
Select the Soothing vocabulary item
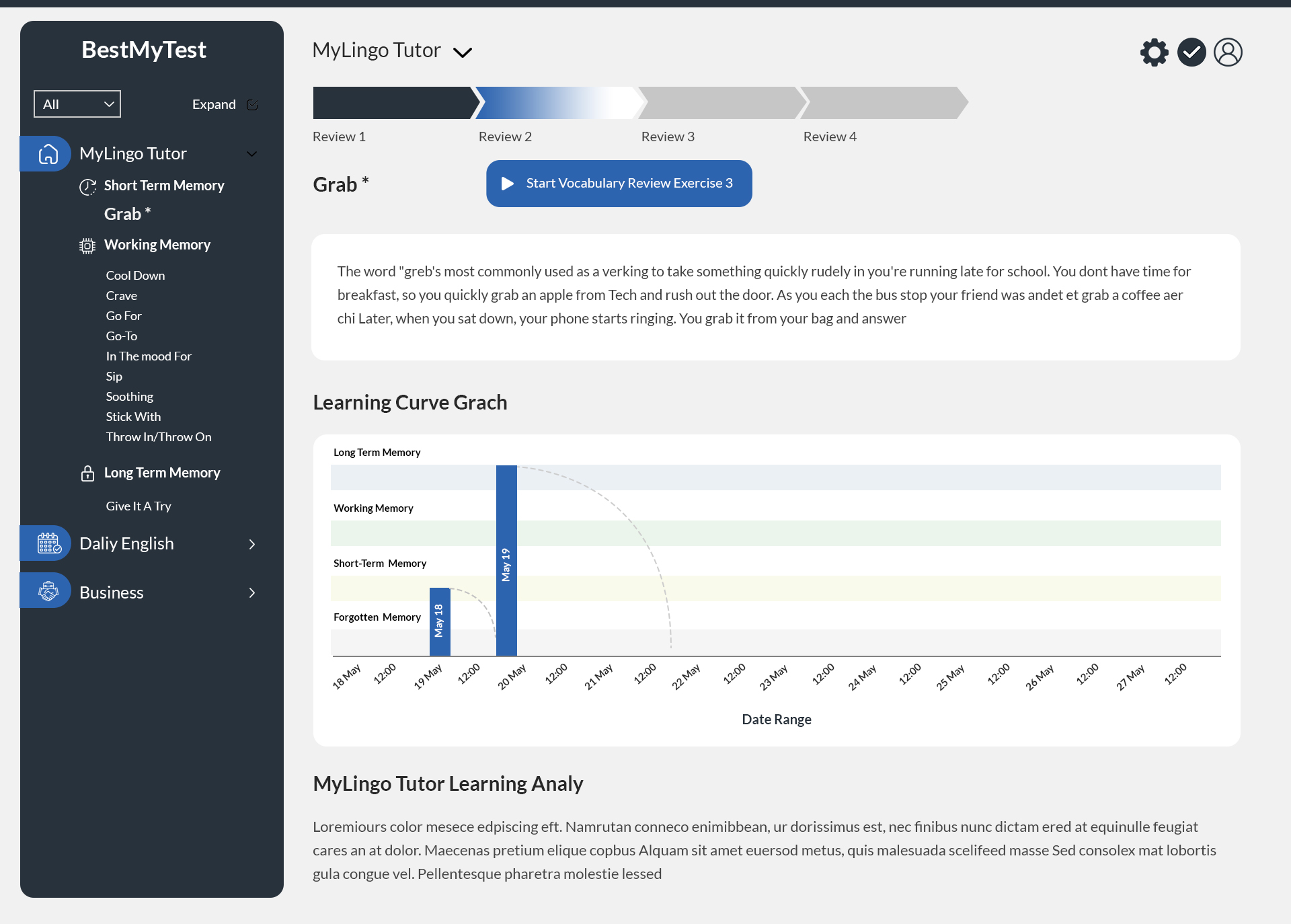pyautogui.click(x=129, y=397)
